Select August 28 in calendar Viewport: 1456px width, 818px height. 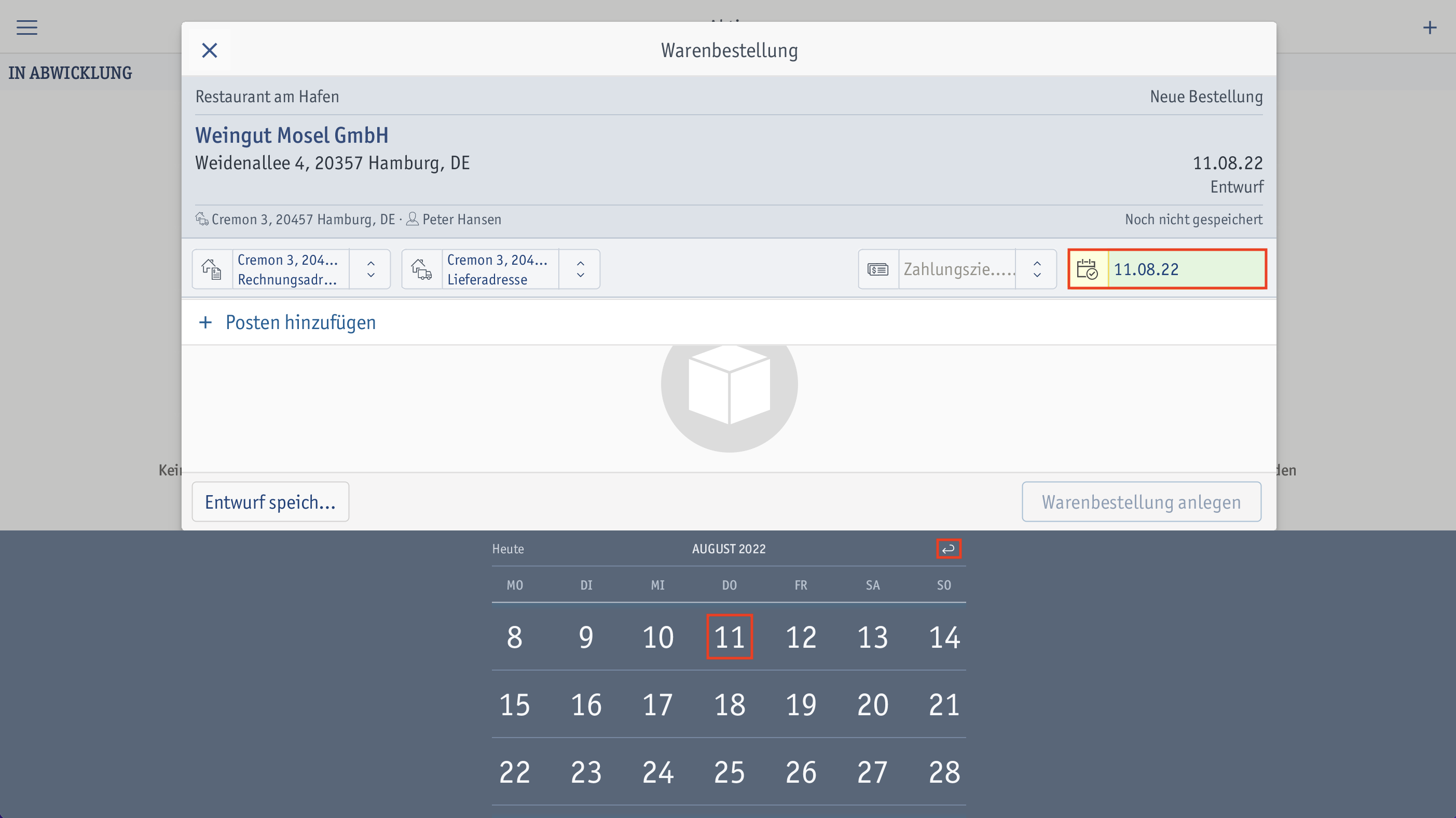pos(944,771)
